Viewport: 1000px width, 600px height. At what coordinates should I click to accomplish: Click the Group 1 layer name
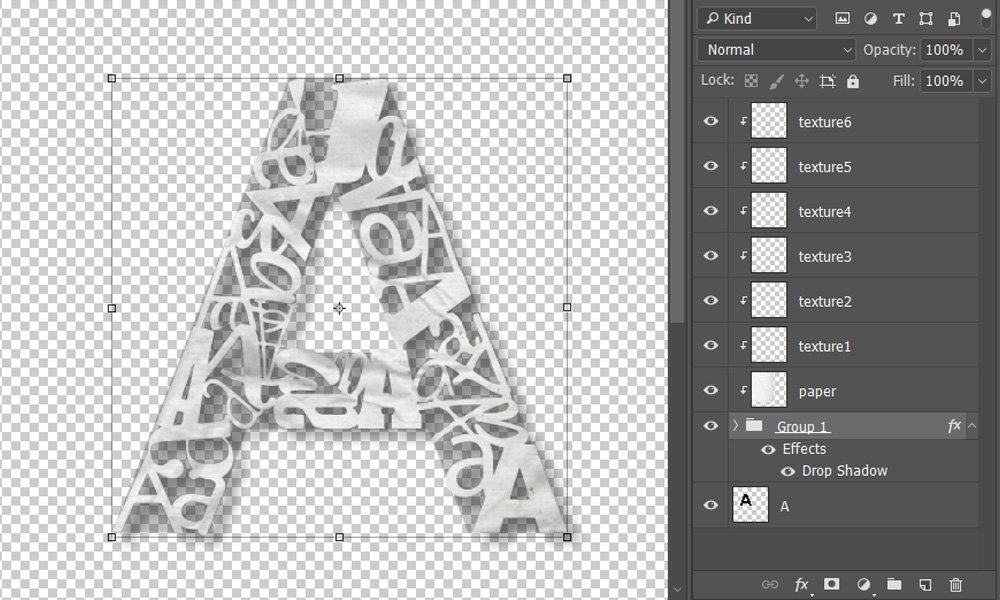click(802, 427)
